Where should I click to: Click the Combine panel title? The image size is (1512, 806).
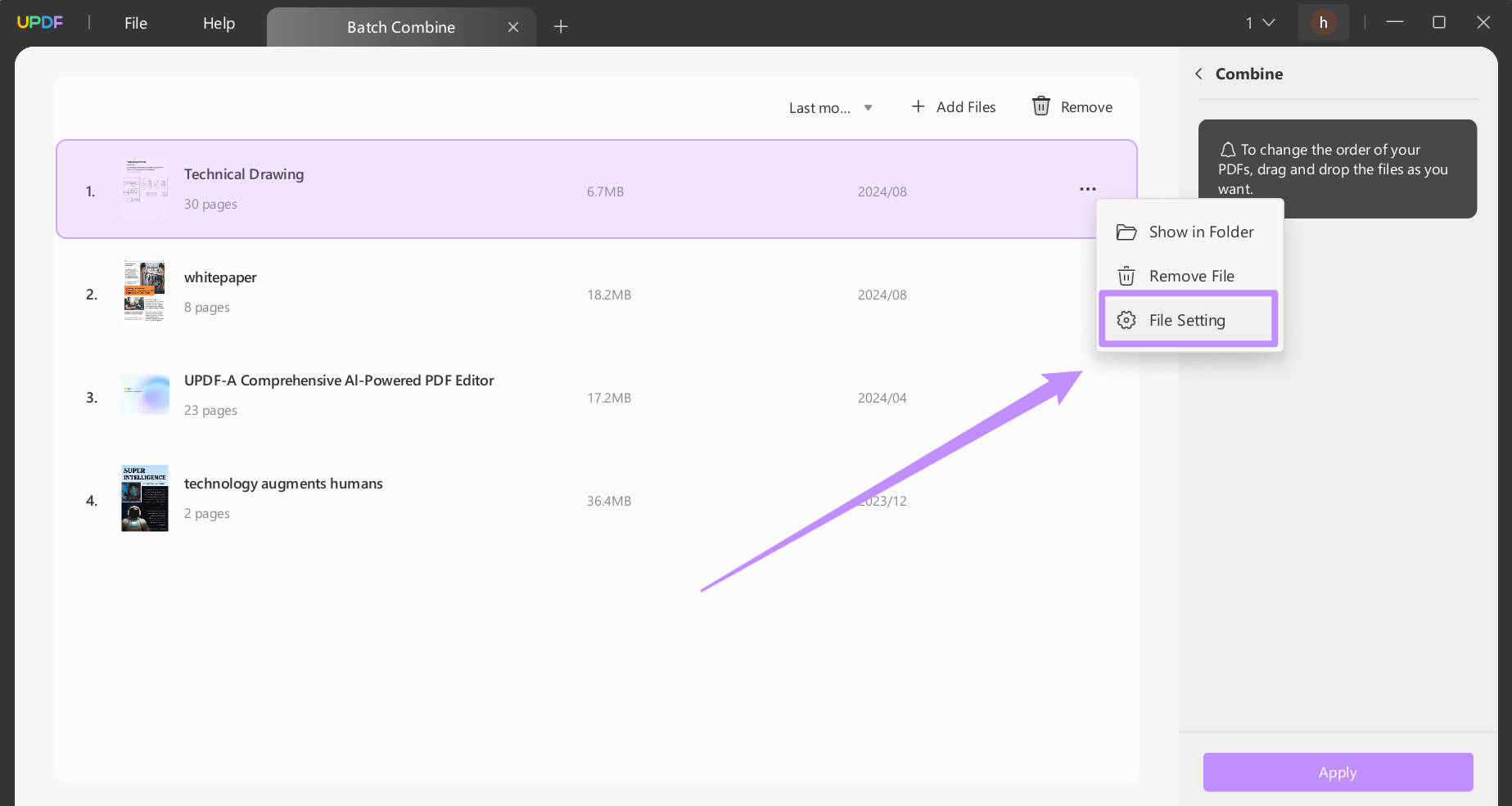[x=1249, y=74]
